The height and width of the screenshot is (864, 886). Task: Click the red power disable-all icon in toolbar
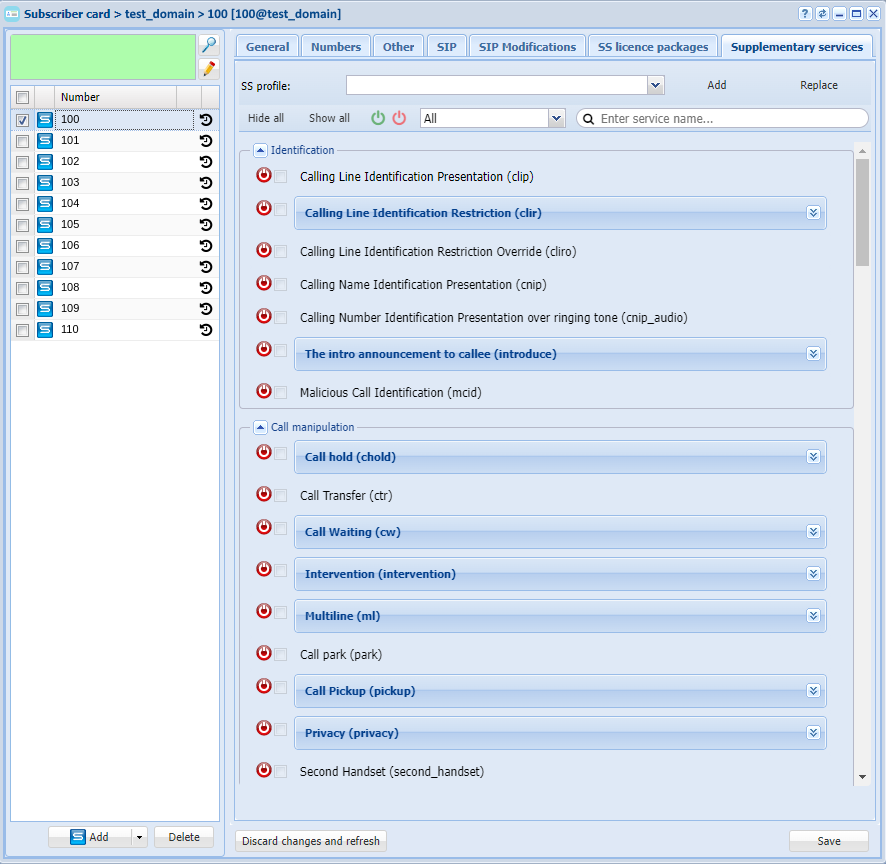pyautogui.click(x=399, y=118)
